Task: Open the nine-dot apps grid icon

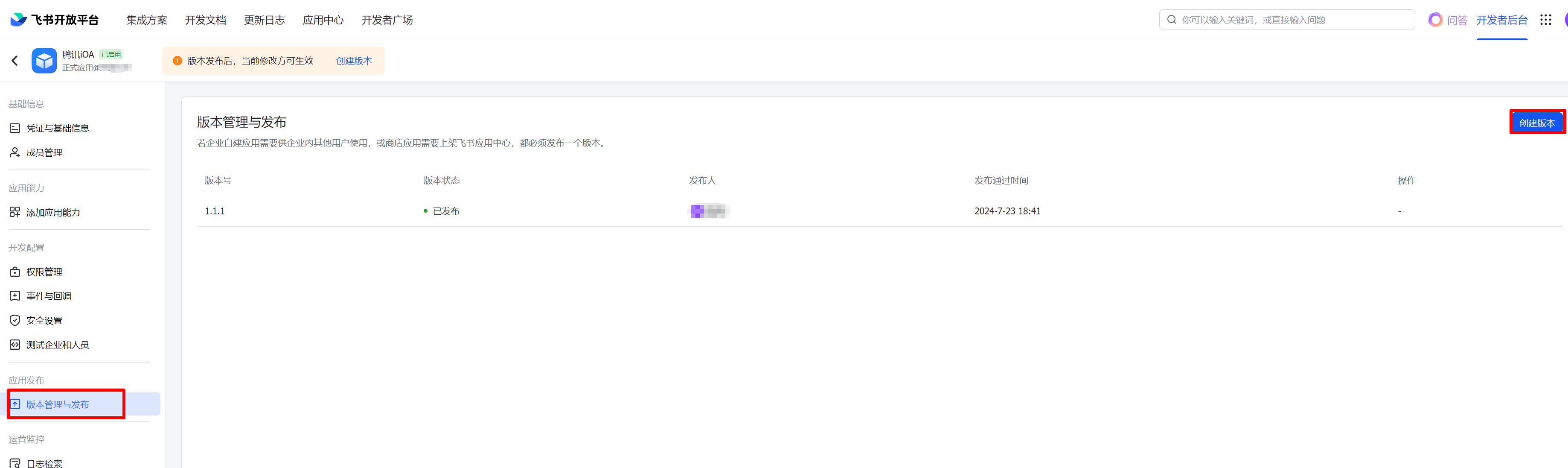Action: pos(1545,20)
